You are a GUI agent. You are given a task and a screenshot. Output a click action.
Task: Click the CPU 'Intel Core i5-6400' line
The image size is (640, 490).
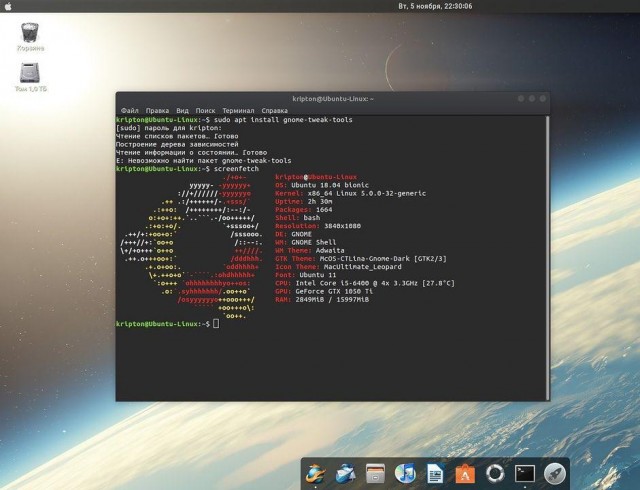click(x=364, y=283)
